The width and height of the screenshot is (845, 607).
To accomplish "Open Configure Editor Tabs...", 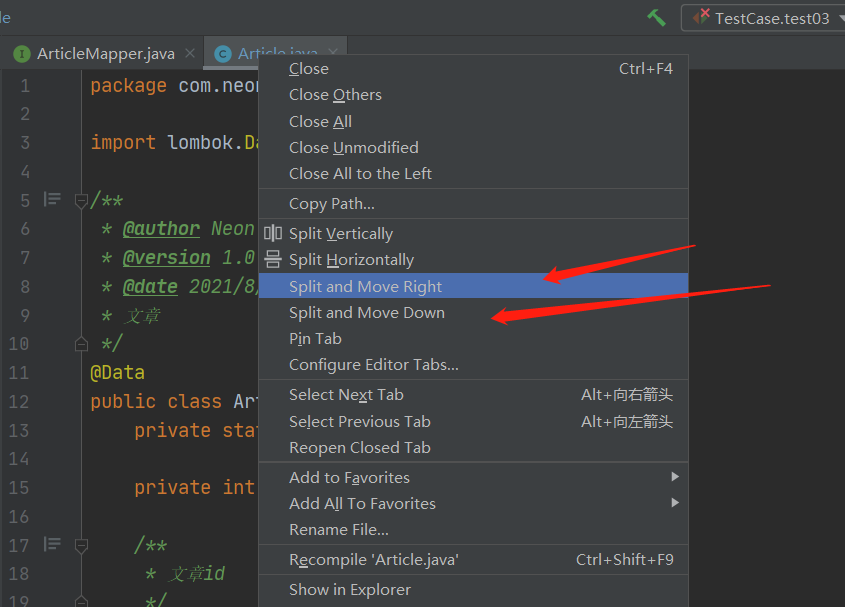I will click(x=473, y=365).
